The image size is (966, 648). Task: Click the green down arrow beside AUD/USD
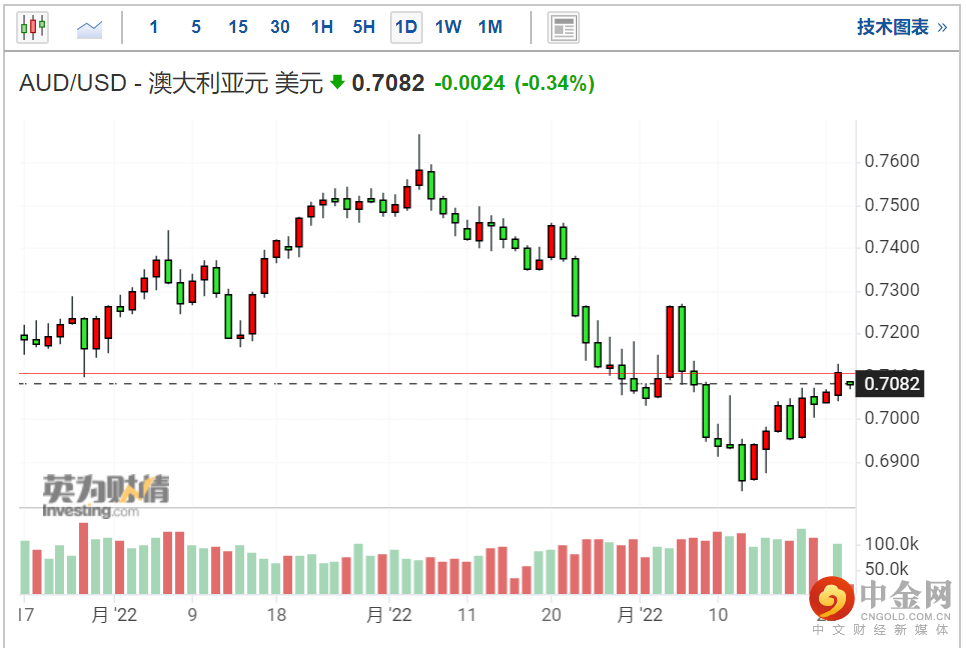point(337,83)
